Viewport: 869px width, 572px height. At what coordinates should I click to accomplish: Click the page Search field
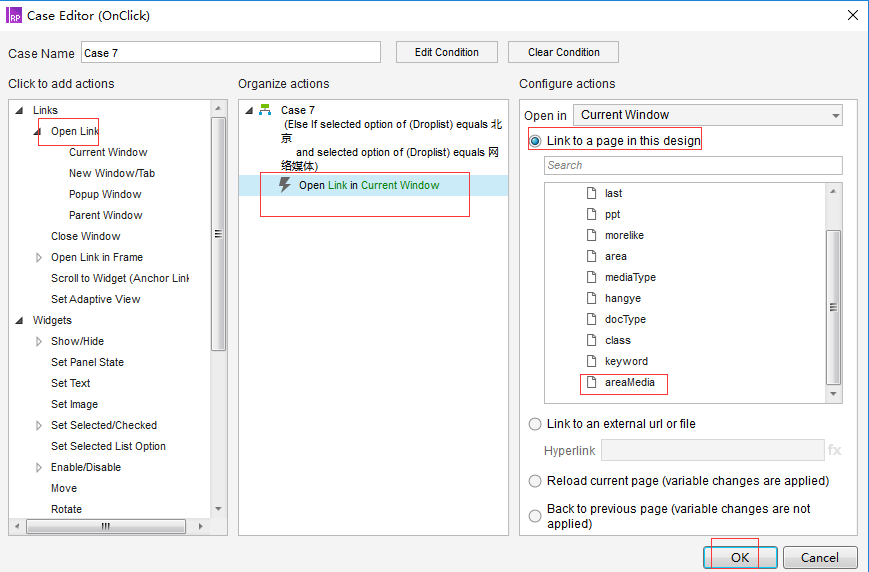click(x=693, y=165)
